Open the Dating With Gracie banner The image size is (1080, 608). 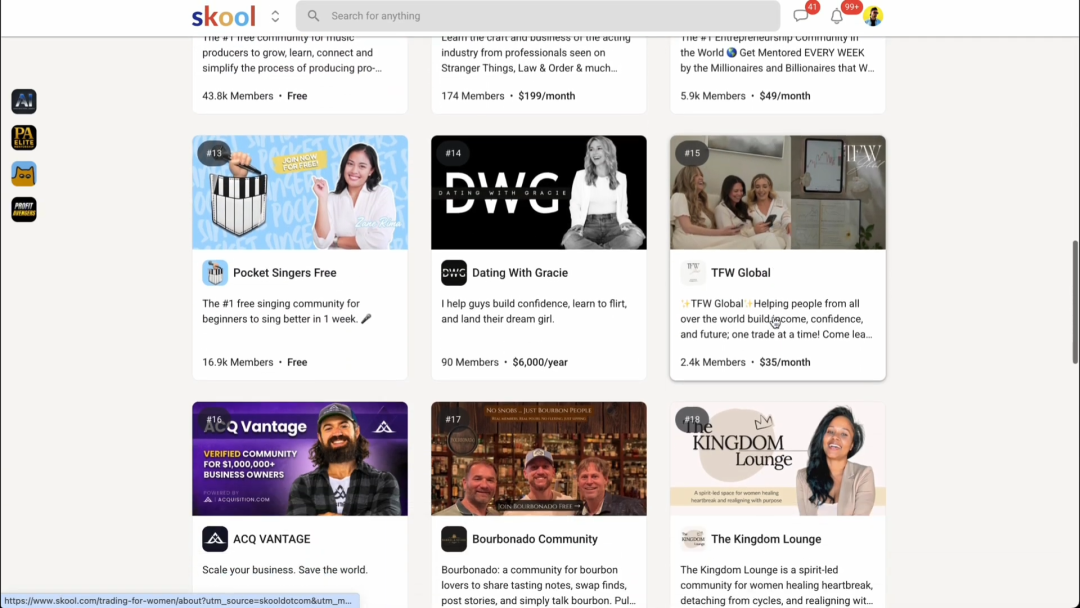(539, 192)
